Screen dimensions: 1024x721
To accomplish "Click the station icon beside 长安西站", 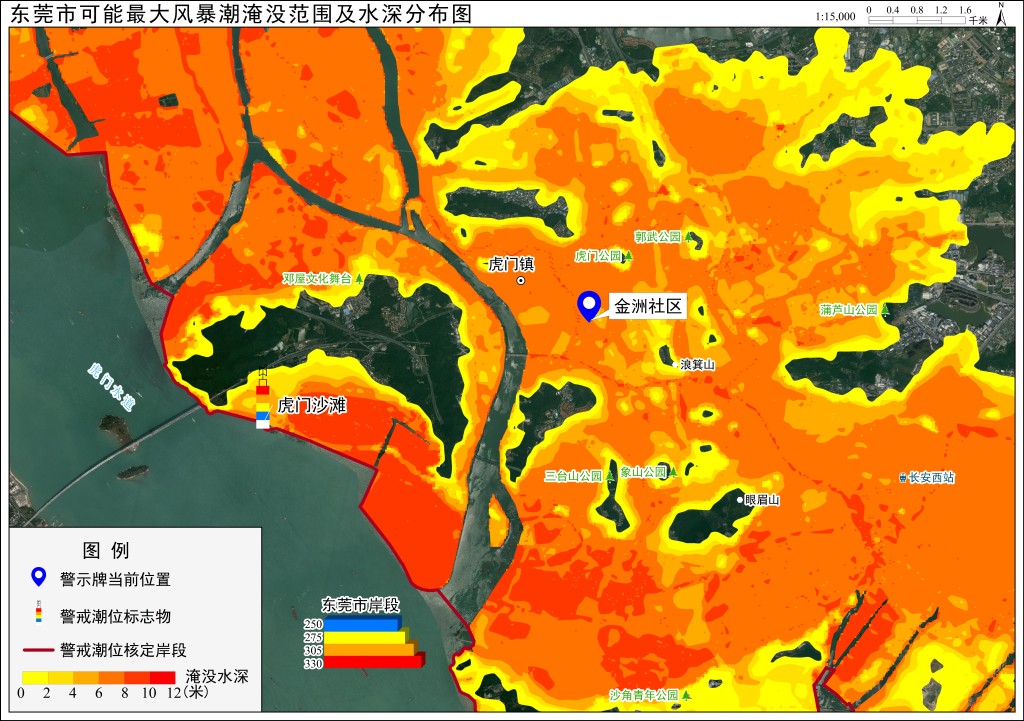I will 903,477.
